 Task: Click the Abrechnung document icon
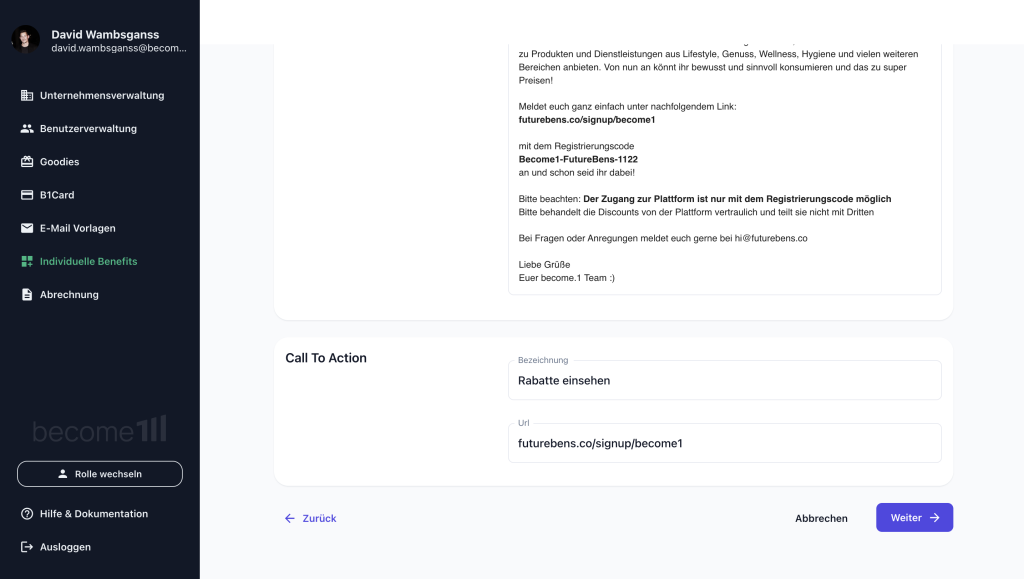point(27,294)
